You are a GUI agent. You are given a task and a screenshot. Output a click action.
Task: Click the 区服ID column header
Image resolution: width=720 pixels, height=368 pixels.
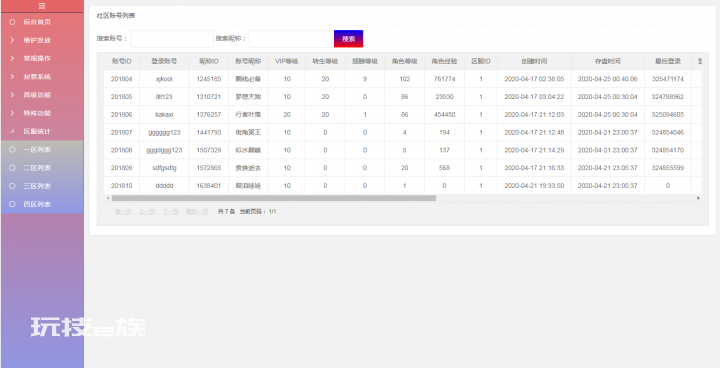pyautogui.click(x=481, y=61)
